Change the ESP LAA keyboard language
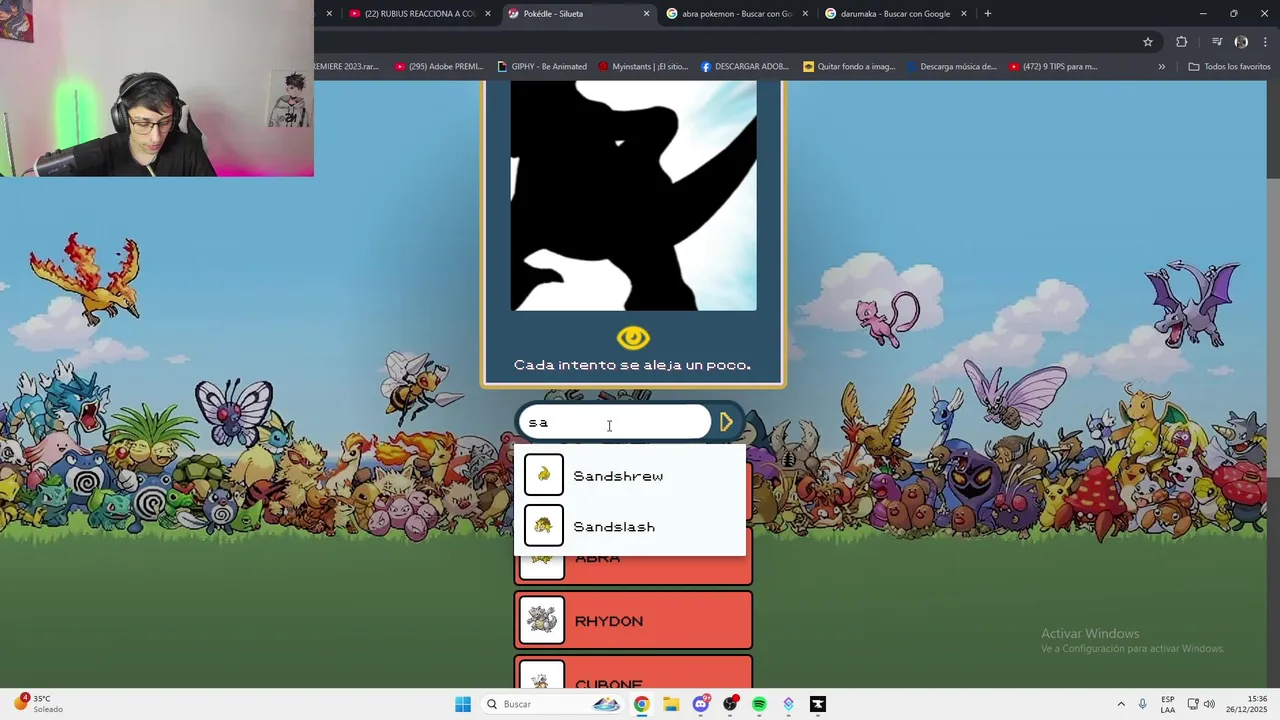 coord(1168,704)
